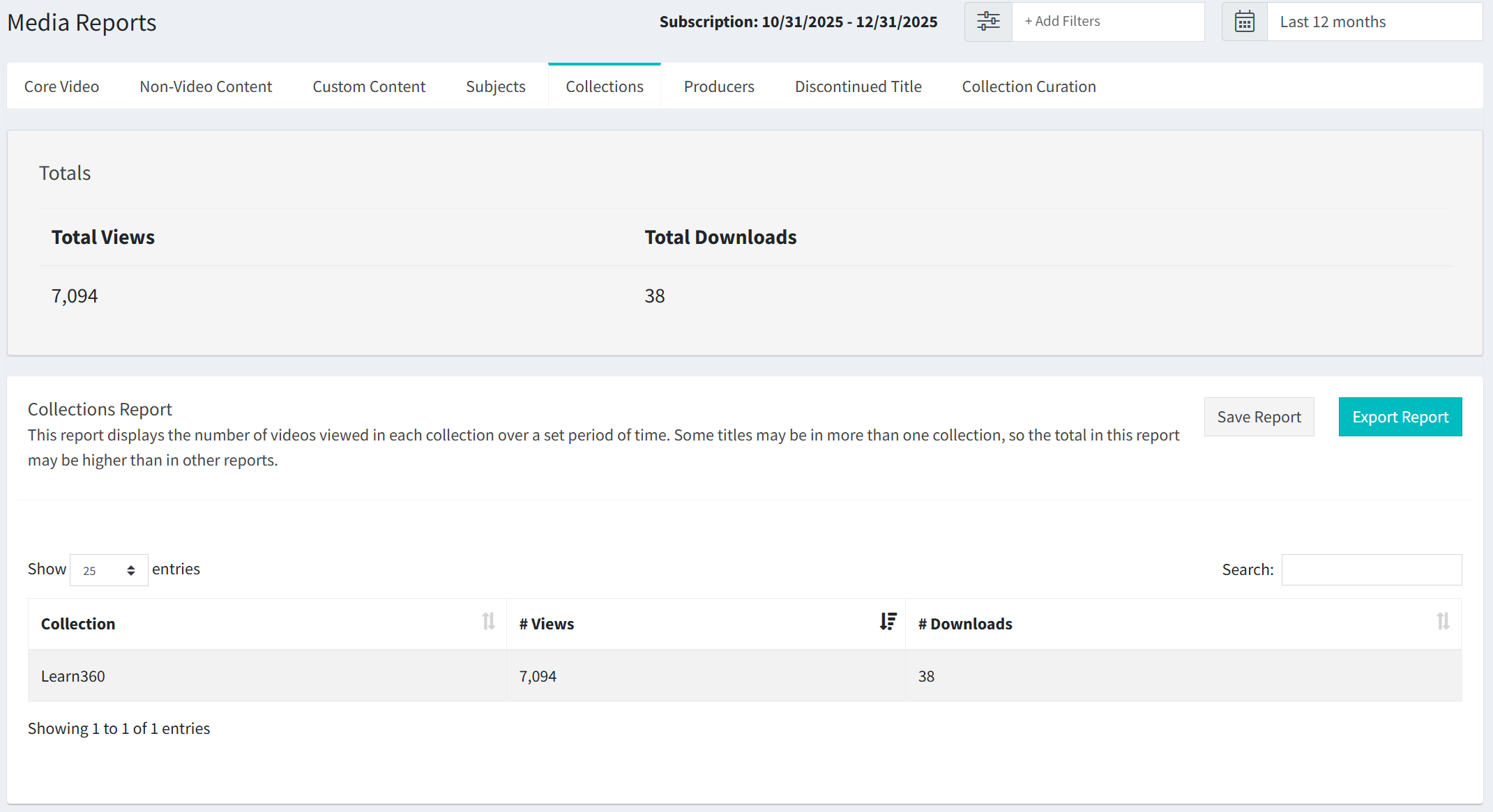Open the Last 12 months date range selector

point(1372,22)
